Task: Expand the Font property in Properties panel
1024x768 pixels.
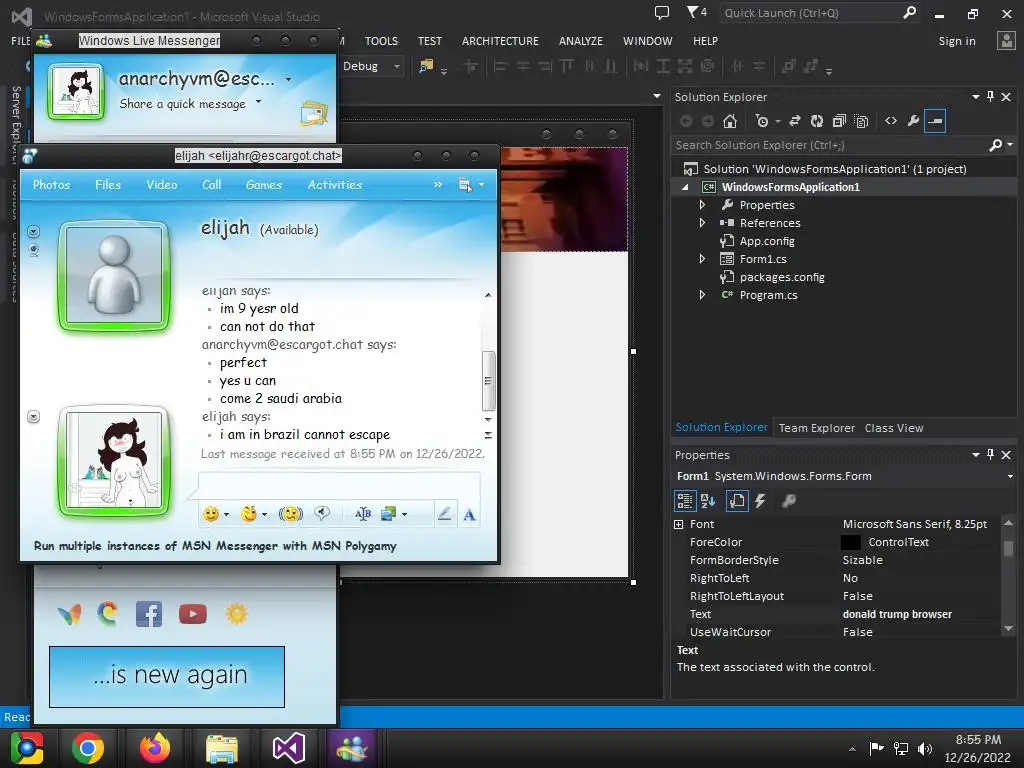Action: [679, 524]
